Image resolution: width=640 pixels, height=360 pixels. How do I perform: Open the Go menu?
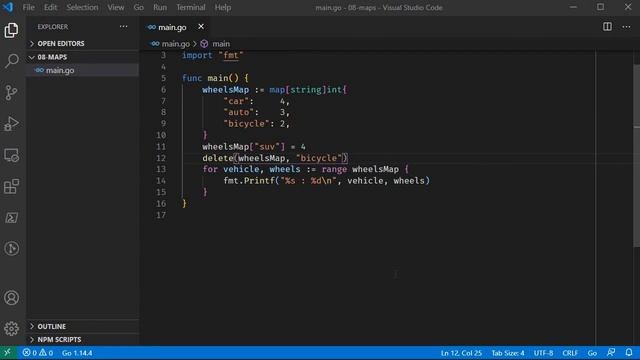(x=139, y=7)
